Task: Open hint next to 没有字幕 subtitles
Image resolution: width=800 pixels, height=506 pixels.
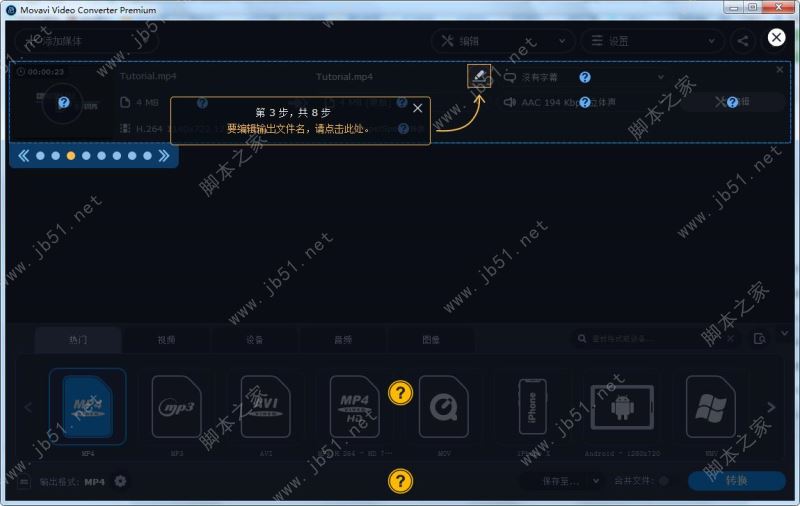Action: (585, 77)
